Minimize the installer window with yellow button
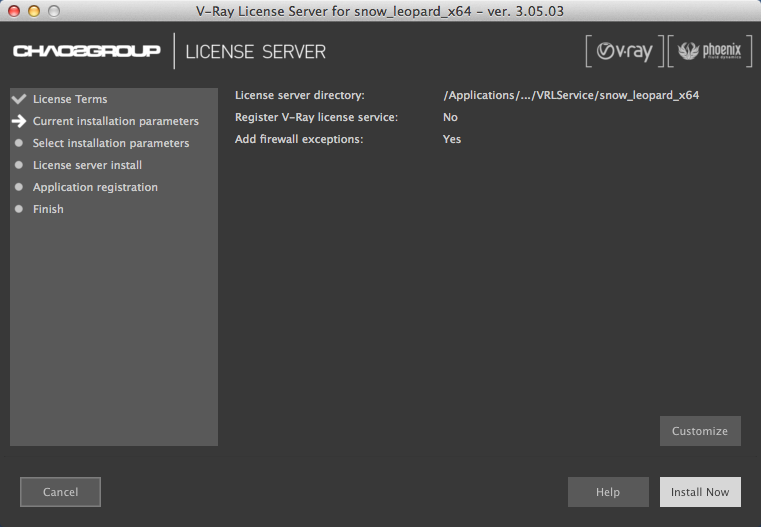The image size is (761, 527). pyautogui.click(x=32, y=10)
